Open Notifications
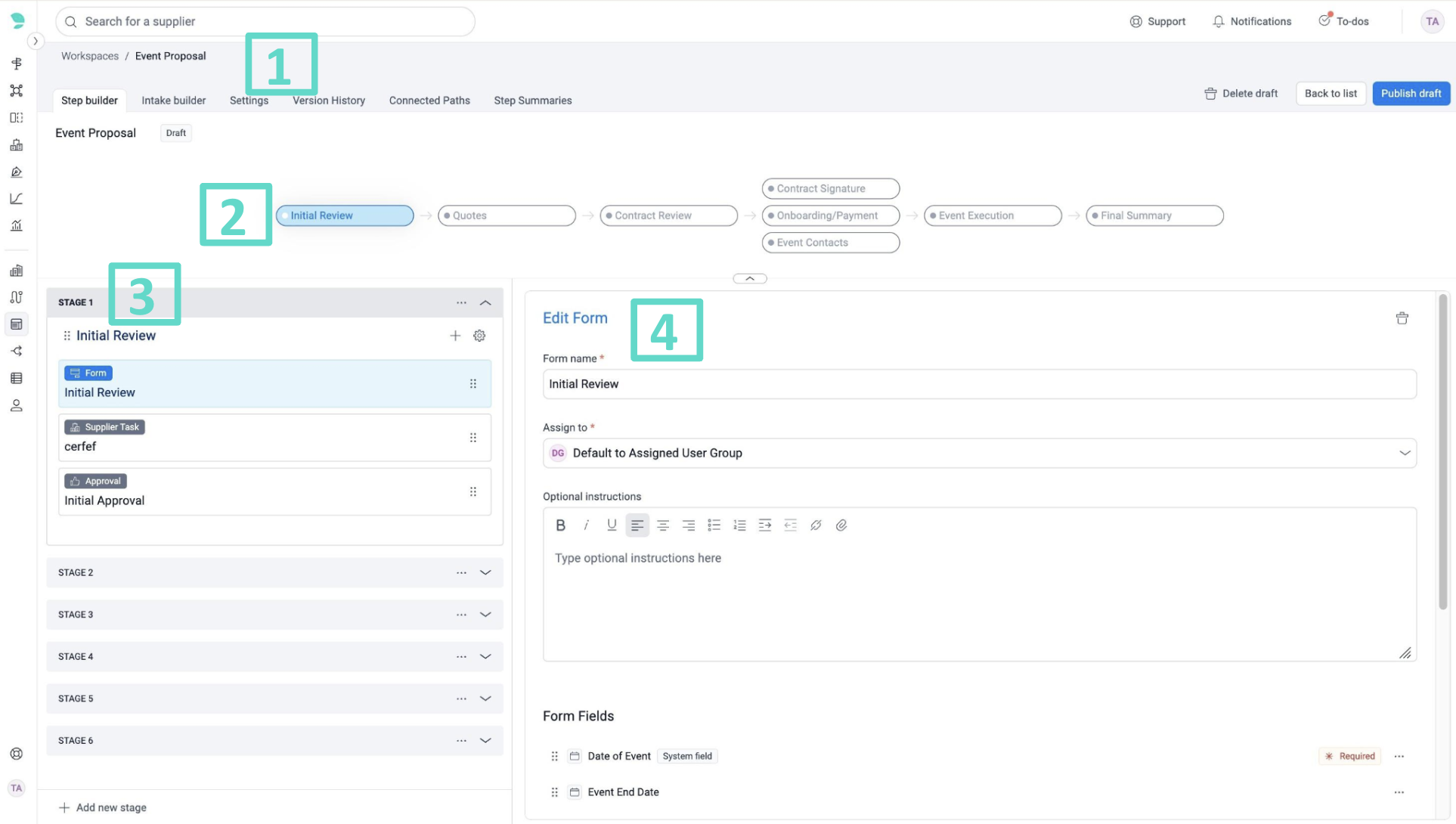Screen dimensions: 1456x824 (1252, 21)
